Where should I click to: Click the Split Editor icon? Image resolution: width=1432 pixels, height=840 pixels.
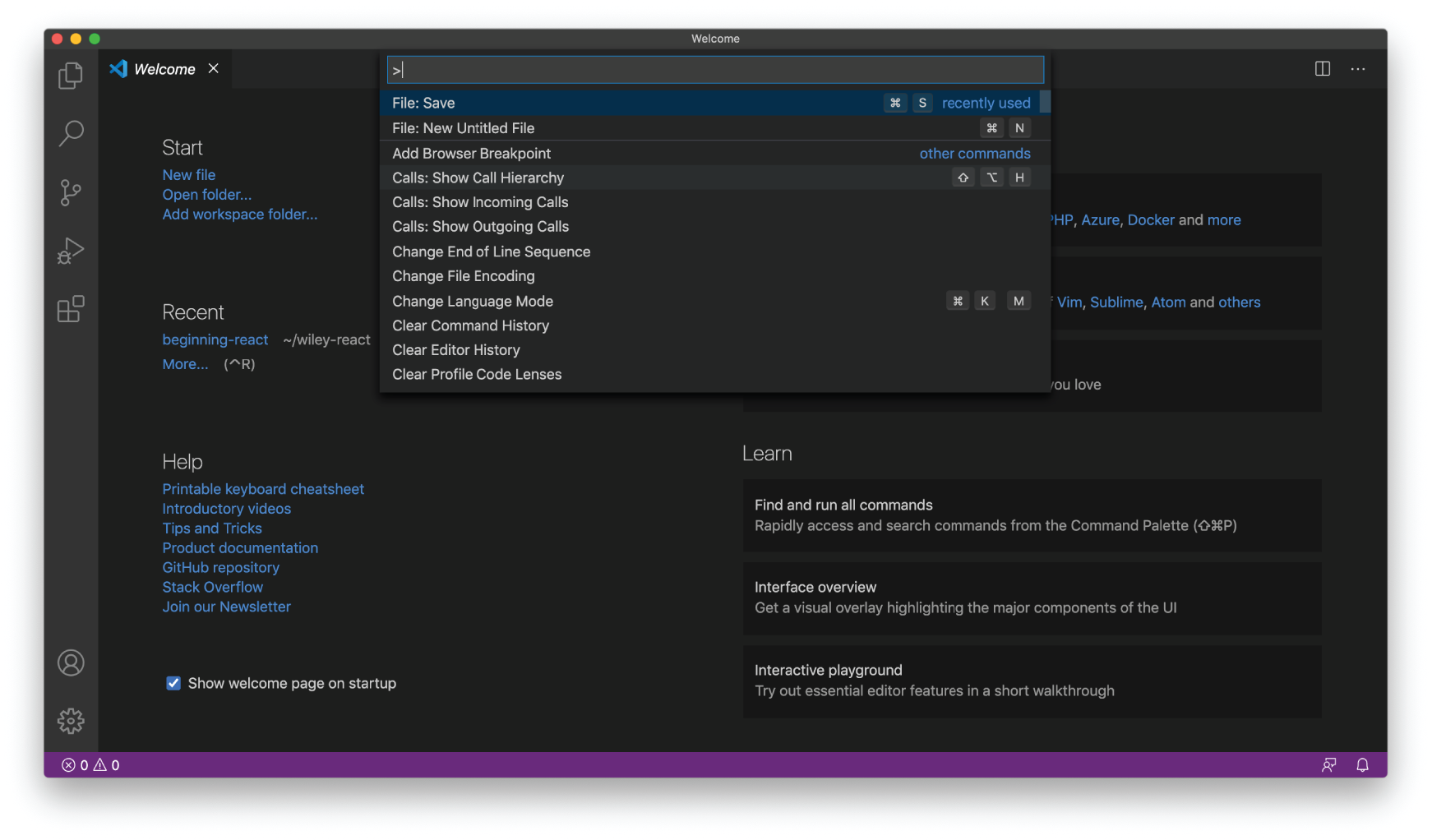(1322, 69)
